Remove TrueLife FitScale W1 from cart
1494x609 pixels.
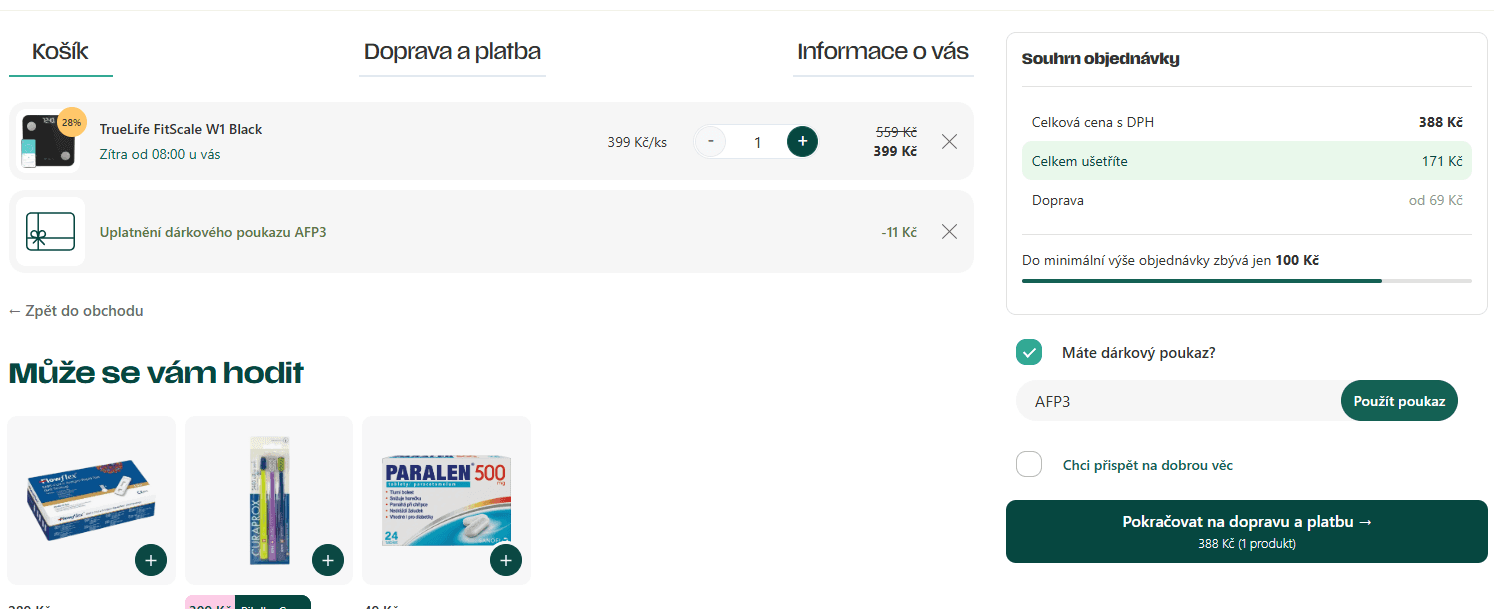coord(948,141)
